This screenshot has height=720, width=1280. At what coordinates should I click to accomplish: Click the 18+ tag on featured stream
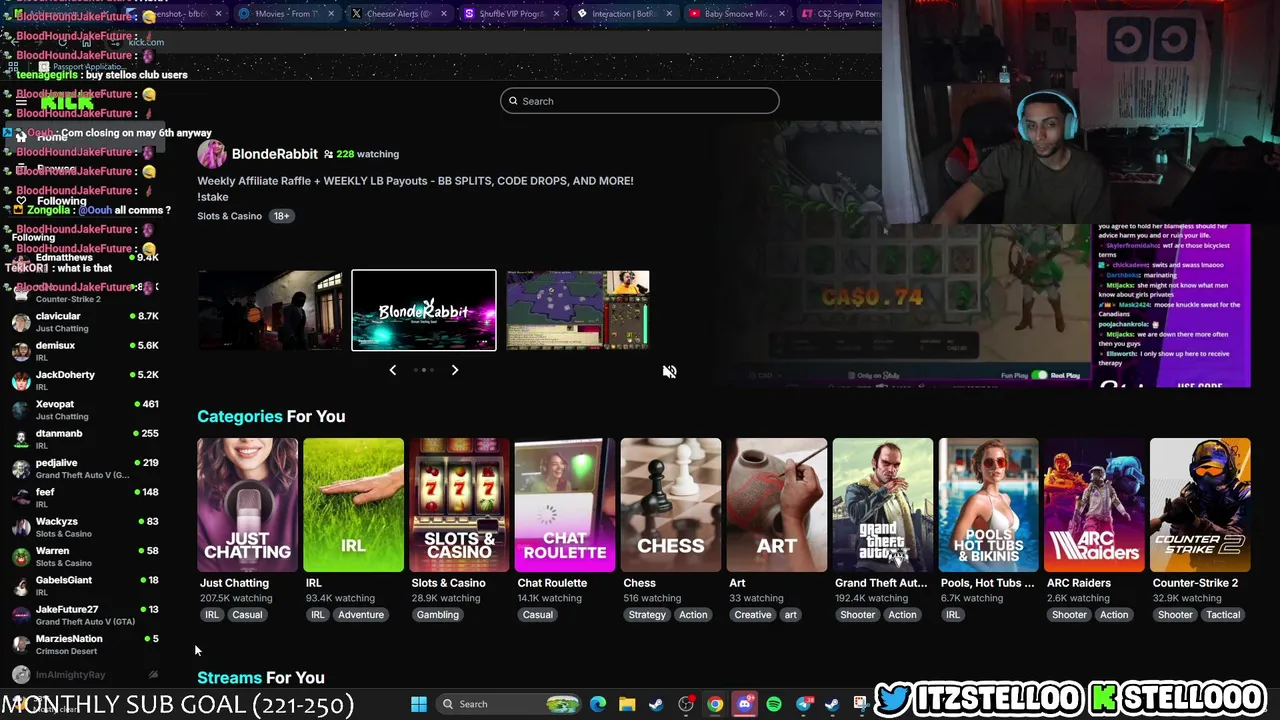(x=281, y=216)
